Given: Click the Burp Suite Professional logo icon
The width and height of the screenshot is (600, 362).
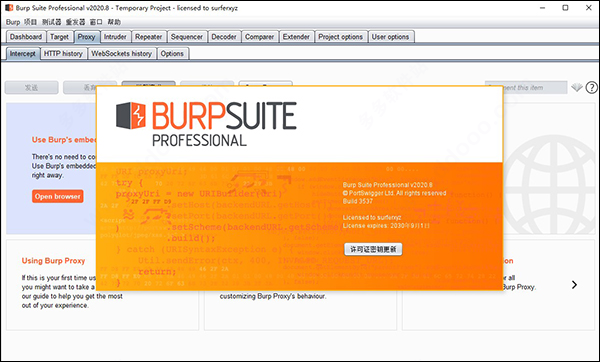Looking at the screenshot, I should pos(131,116).
